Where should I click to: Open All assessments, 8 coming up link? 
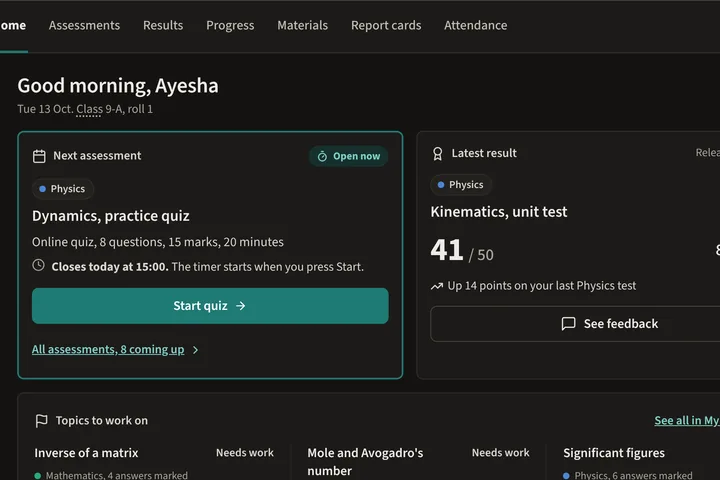tap(108, 350)
